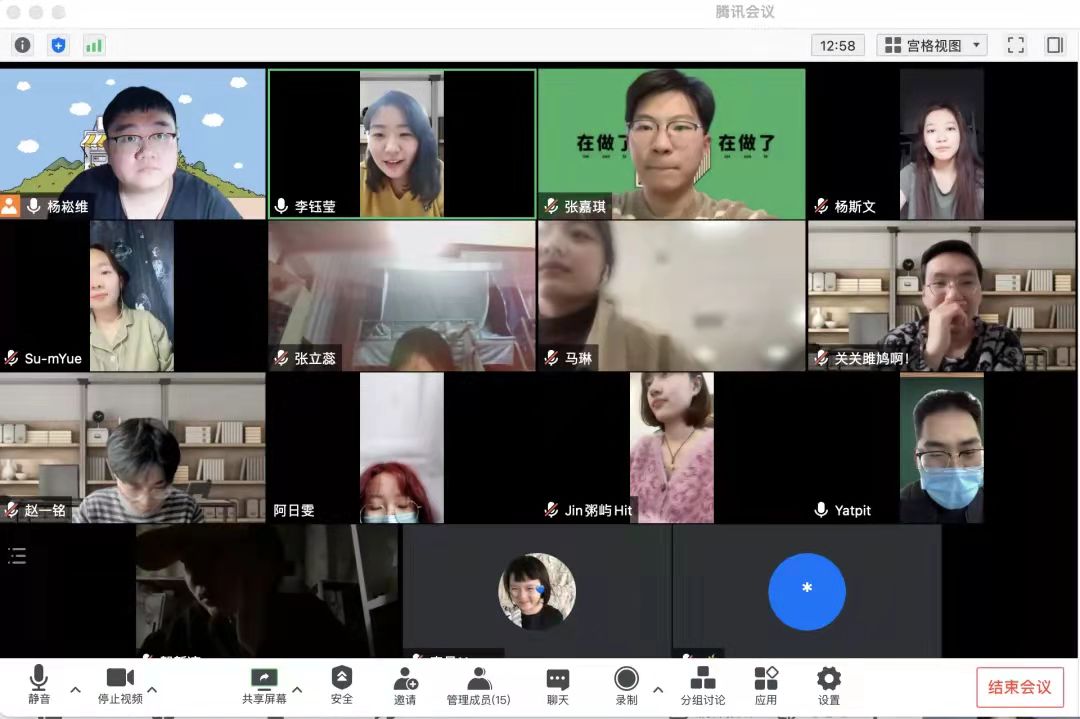The width and height of the screenshot is (1080, 719).
Task: Enter full screen mode
Action: point(1016,45)
